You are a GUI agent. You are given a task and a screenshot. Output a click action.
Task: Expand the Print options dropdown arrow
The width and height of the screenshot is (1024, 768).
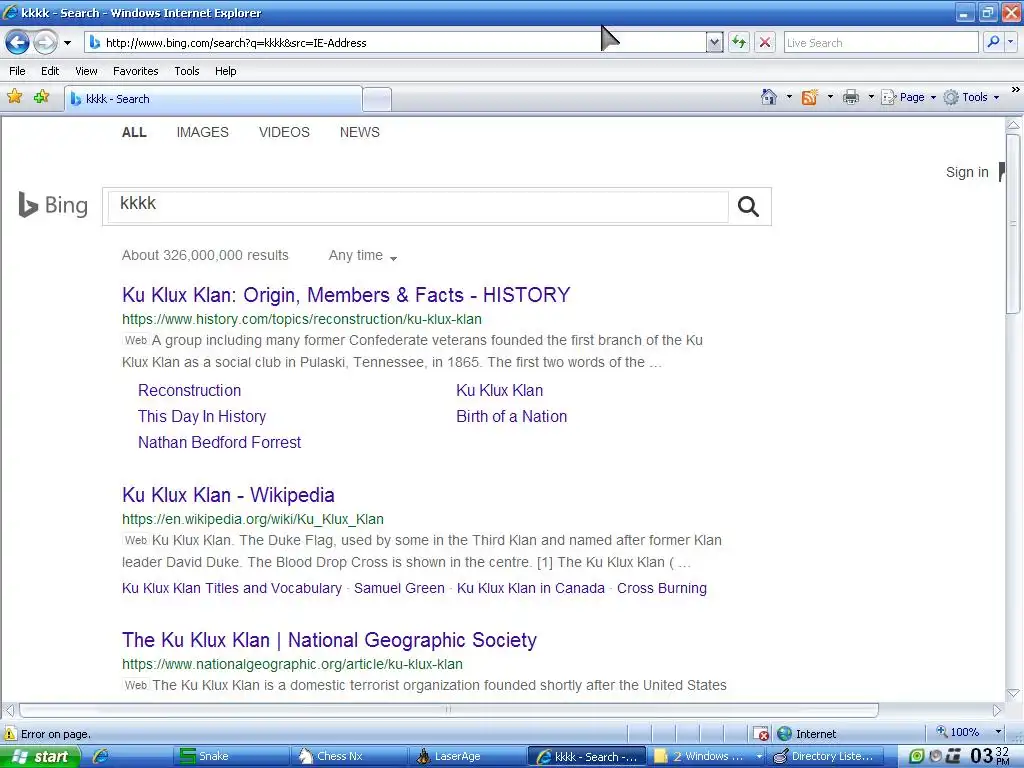tap(871, 97)
